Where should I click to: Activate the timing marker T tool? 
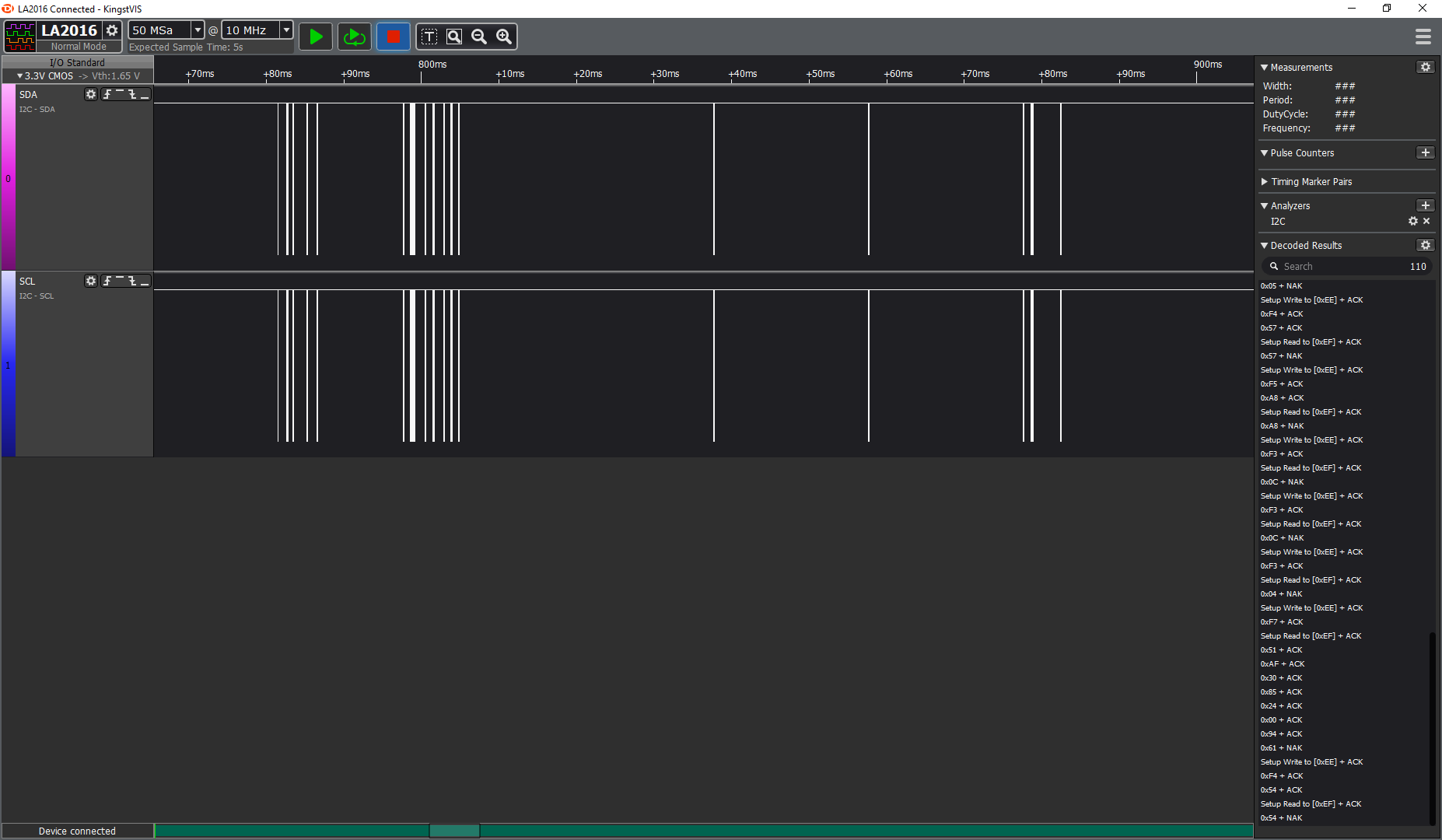429,37
